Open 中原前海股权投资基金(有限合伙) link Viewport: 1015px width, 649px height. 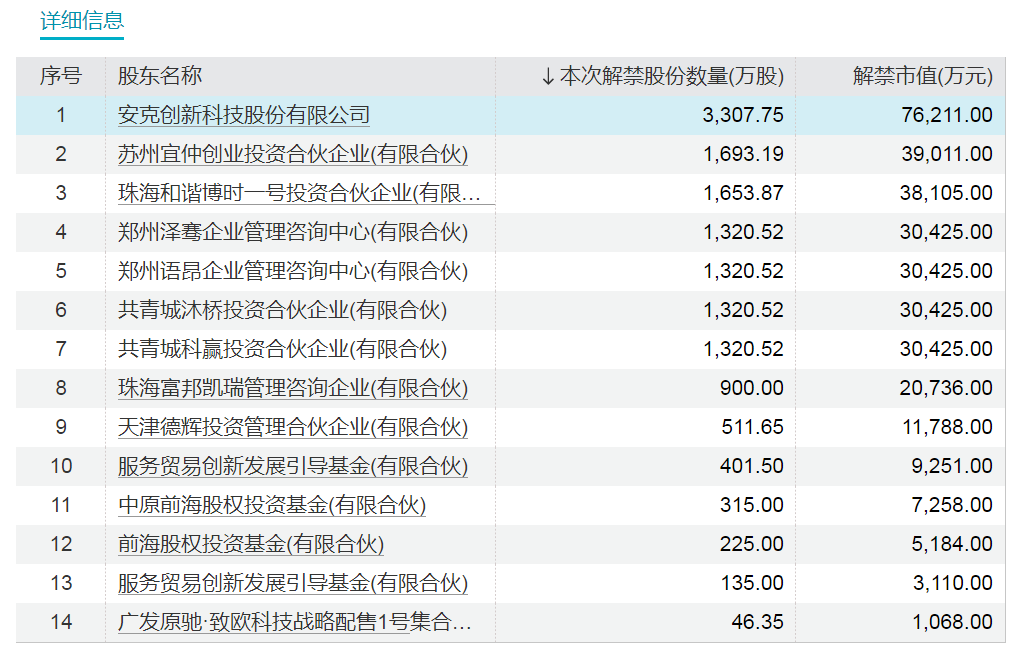click(x=272, y=505)
